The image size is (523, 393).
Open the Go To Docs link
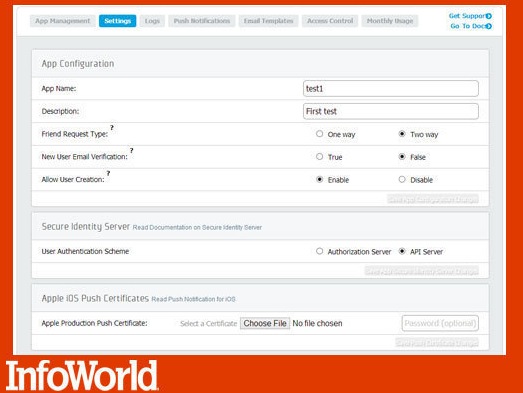tap(471, 26)
